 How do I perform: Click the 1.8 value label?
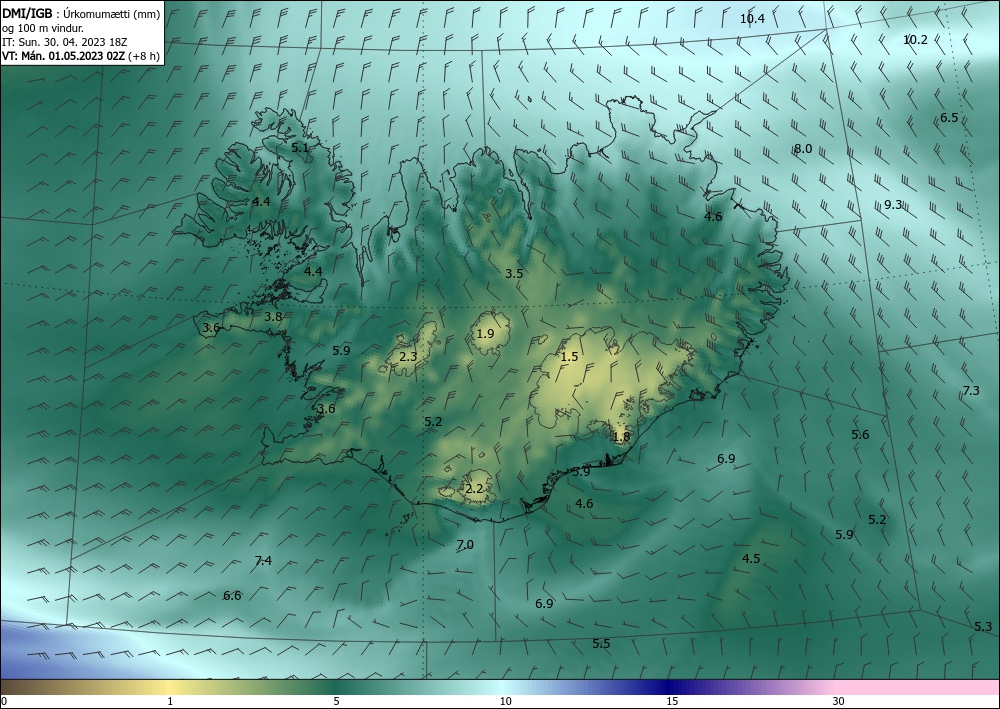coord(621,437)
